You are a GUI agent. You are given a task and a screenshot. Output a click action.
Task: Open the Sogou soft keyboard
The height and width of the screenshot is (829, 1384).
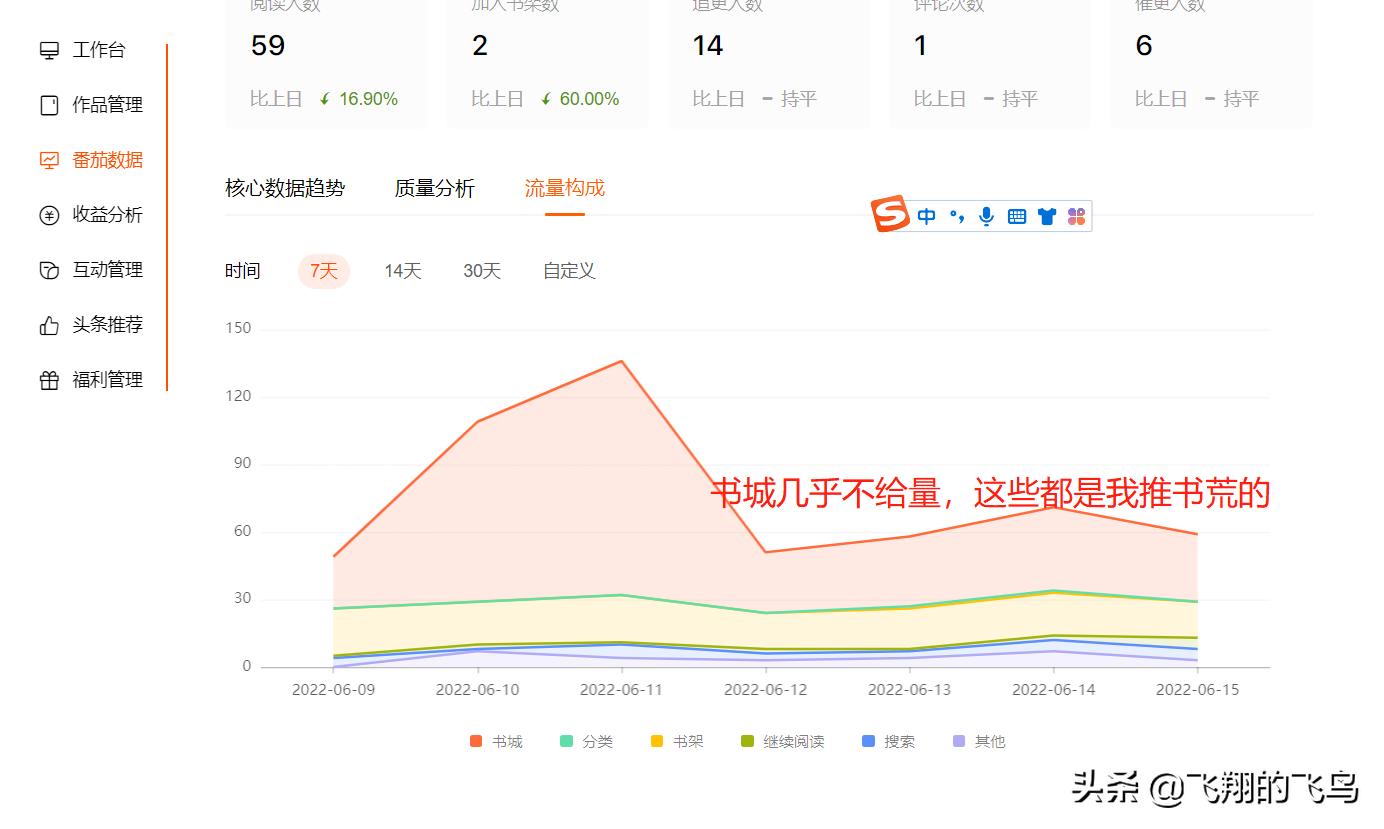point(1016,215)
